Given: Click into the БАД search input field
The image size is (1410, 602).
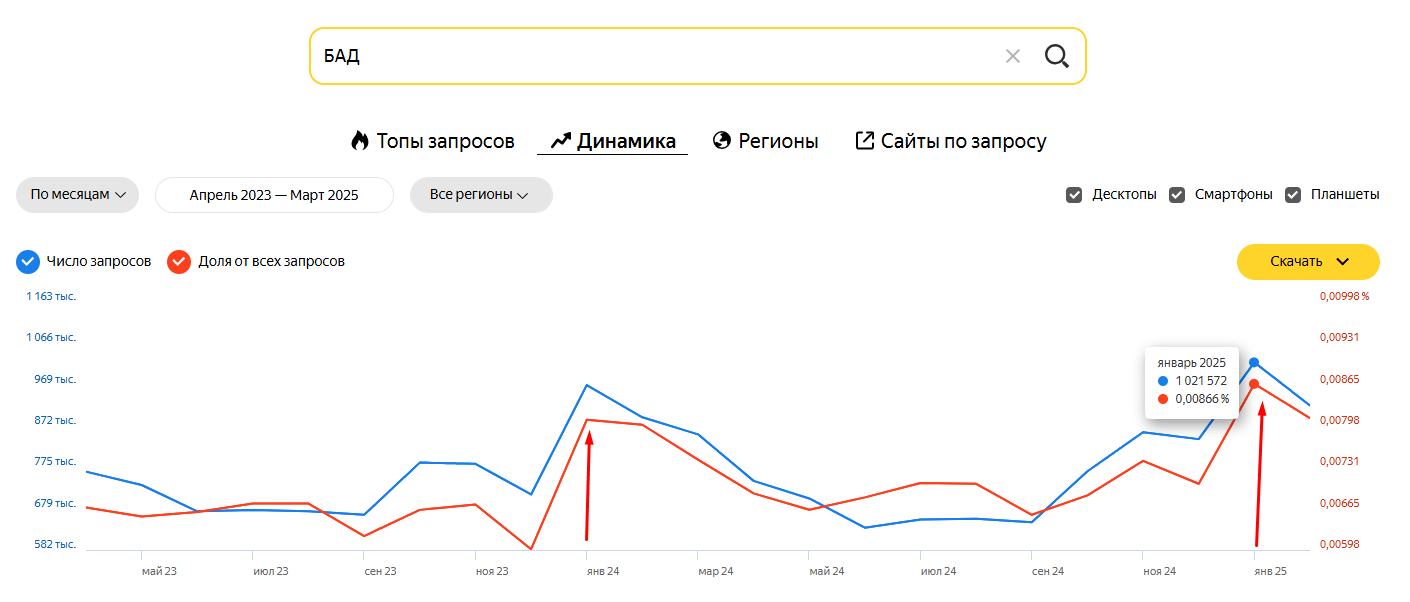Looking at the screenshot, I should 650,56.
